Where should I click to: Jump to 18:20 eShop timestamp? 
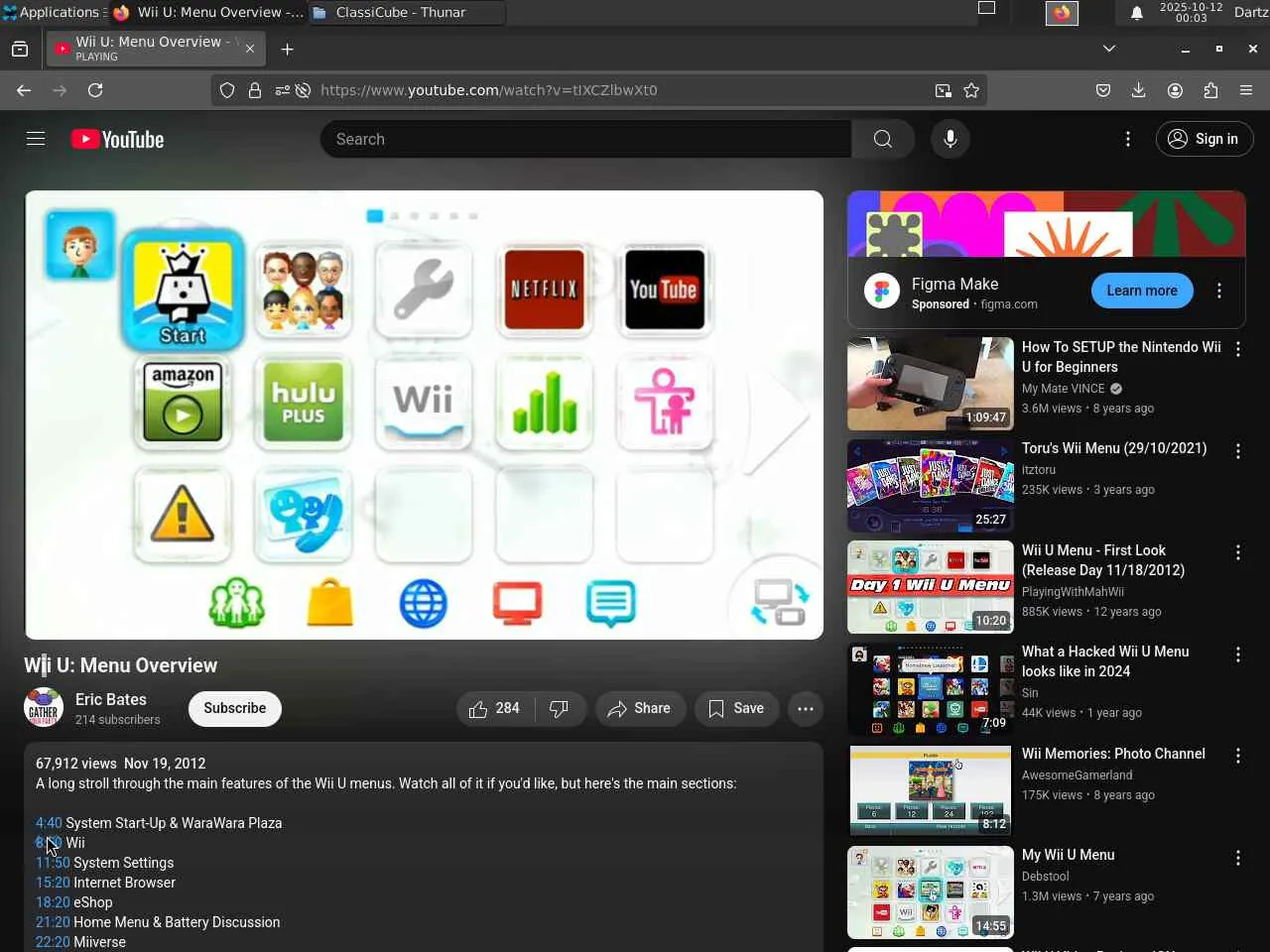click(53, 902)
